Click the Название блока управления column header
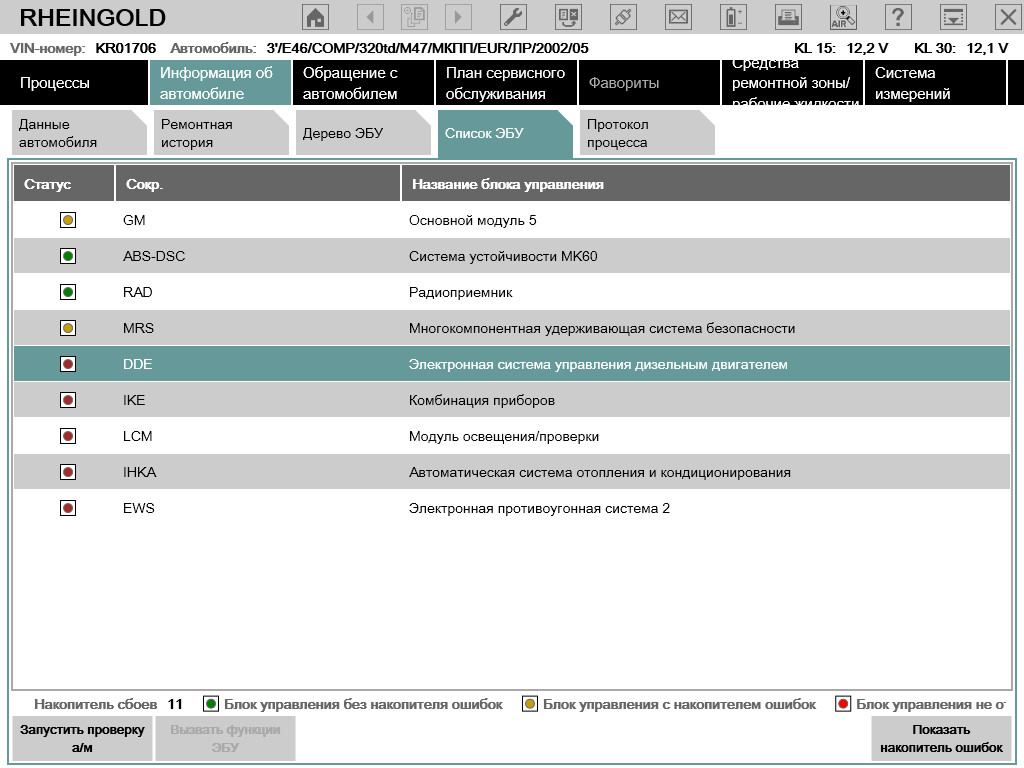 [706, 184]
